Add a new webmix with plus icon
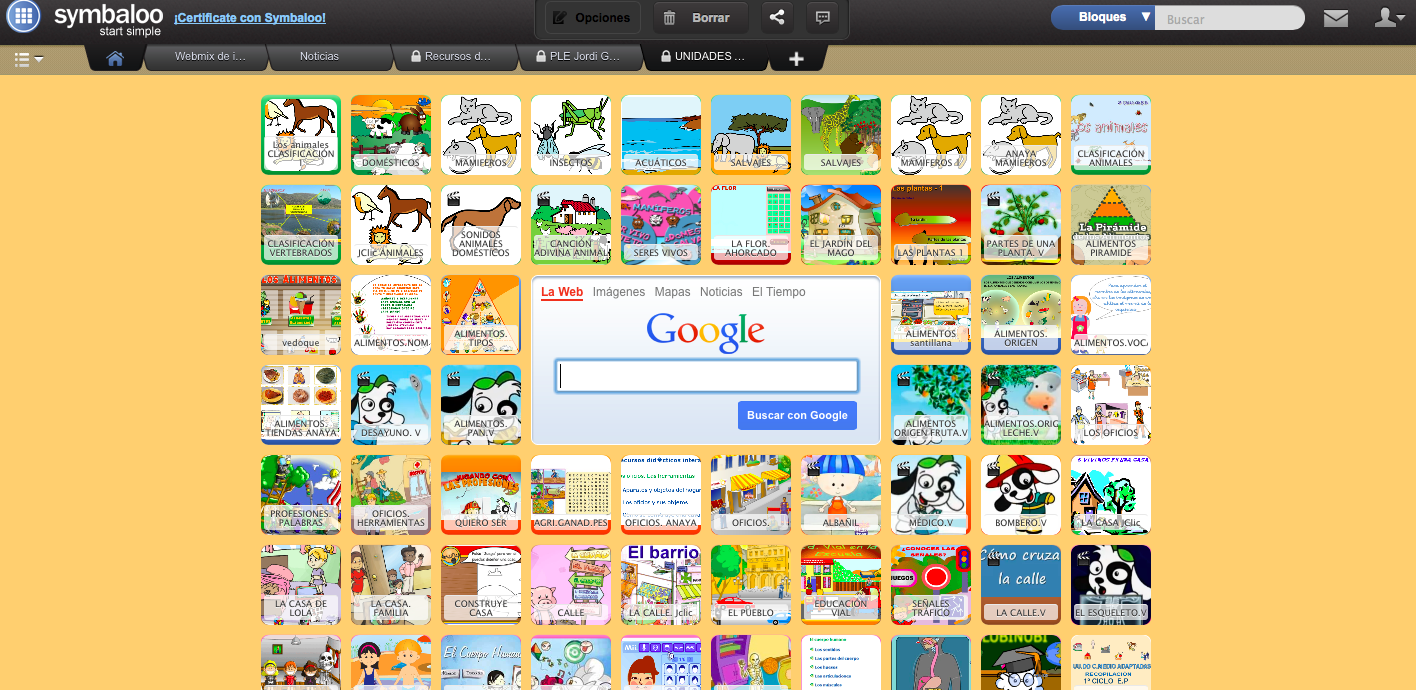 (796, 59)
